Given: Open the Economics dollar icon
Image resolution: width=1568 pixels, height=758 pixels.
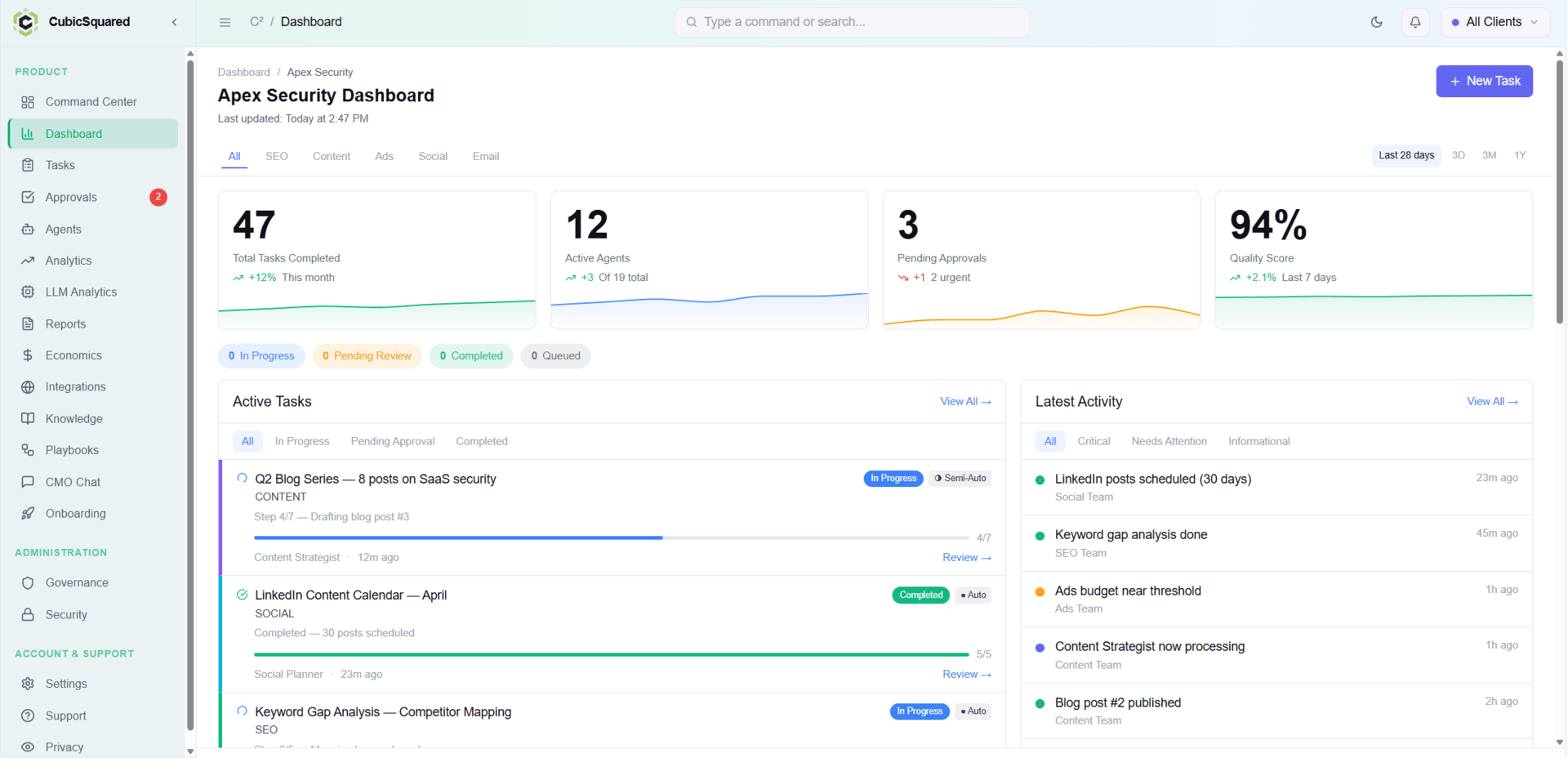Looking at the screenshot, I should coord(28,355).
